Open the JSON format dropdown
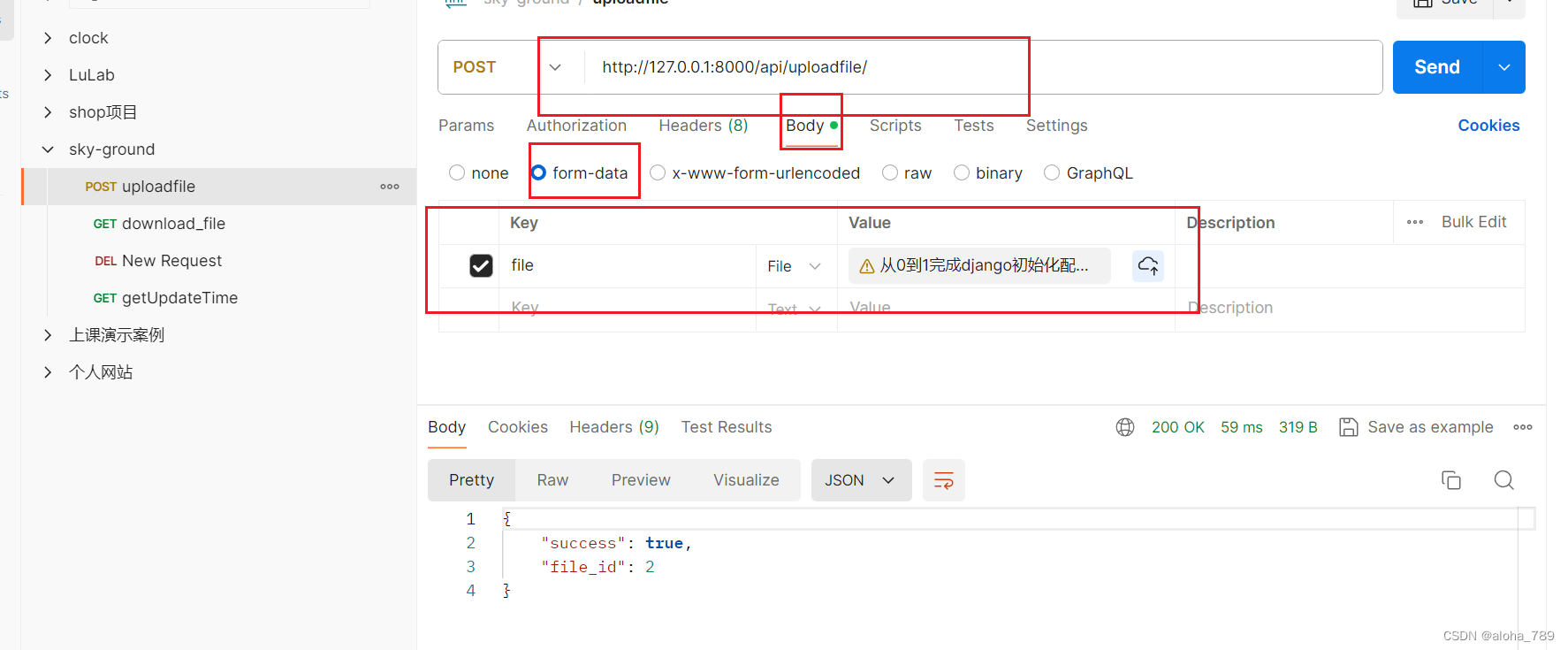This screenshot has height=650, width=1568. (861, 480)
